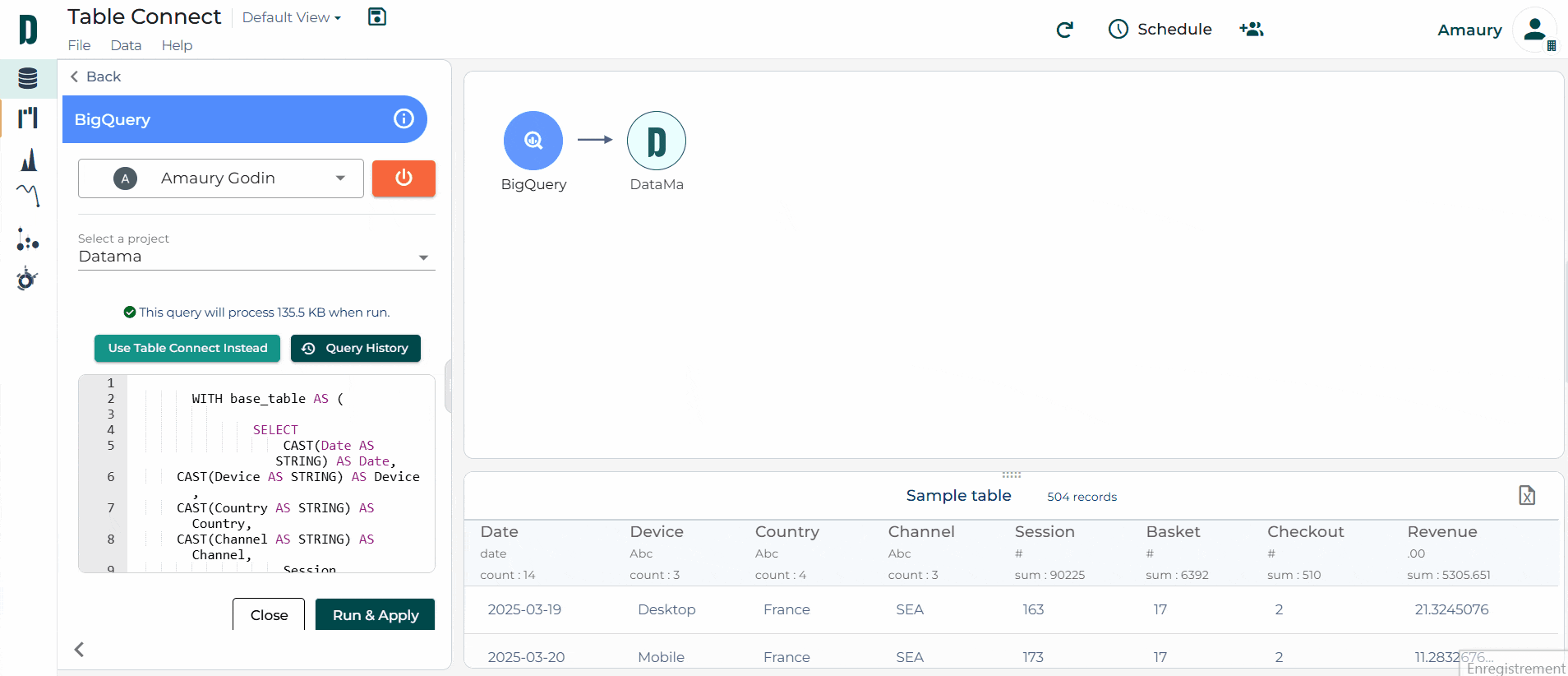Select the 2025-03-19 date cell
This screenshot has width=1568, height=676.
click(x=524, y=609)
